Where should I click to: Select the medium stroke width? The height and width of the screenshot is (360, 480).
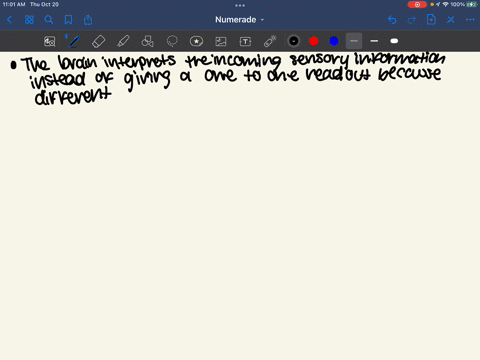(374, 41)
